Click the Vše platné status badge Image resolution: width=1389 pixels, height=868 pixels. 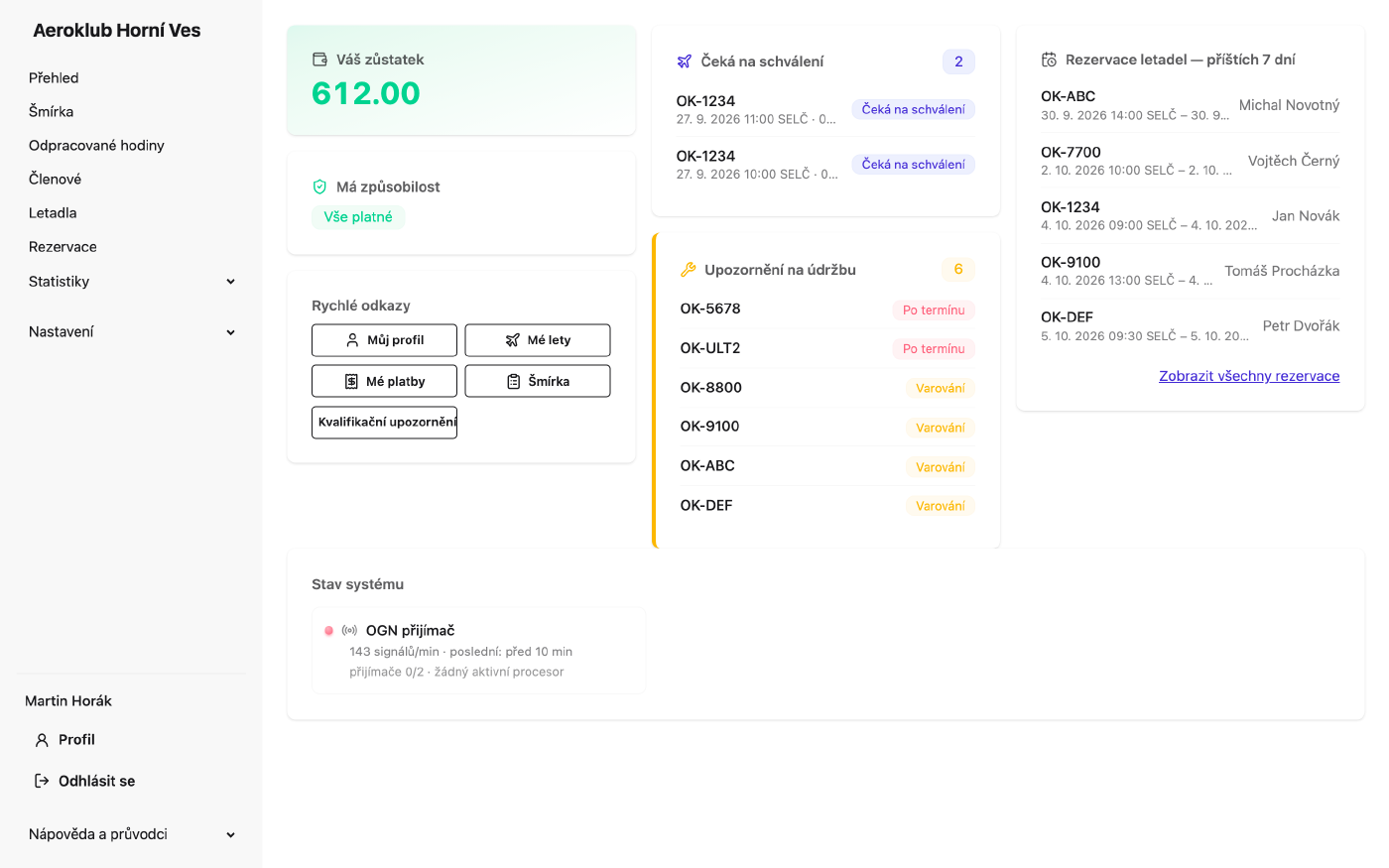tap(358, 217)
